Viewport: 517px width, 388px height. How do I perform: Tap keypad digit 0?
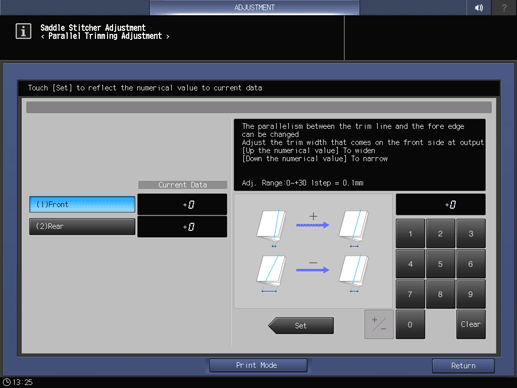(410, 324)
